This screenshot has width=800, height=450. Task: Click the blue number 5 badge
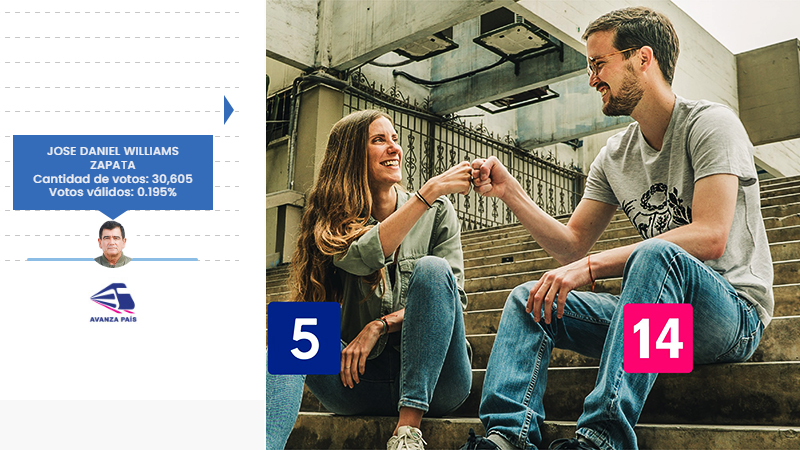click(304, 338)
